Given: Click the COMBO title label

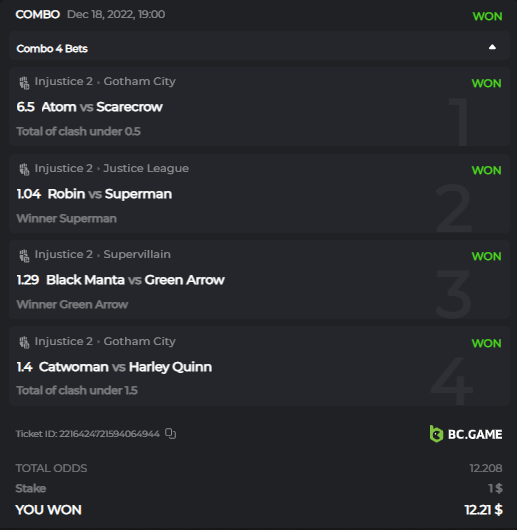Looking at the screenshot, I should click(38, 15).
